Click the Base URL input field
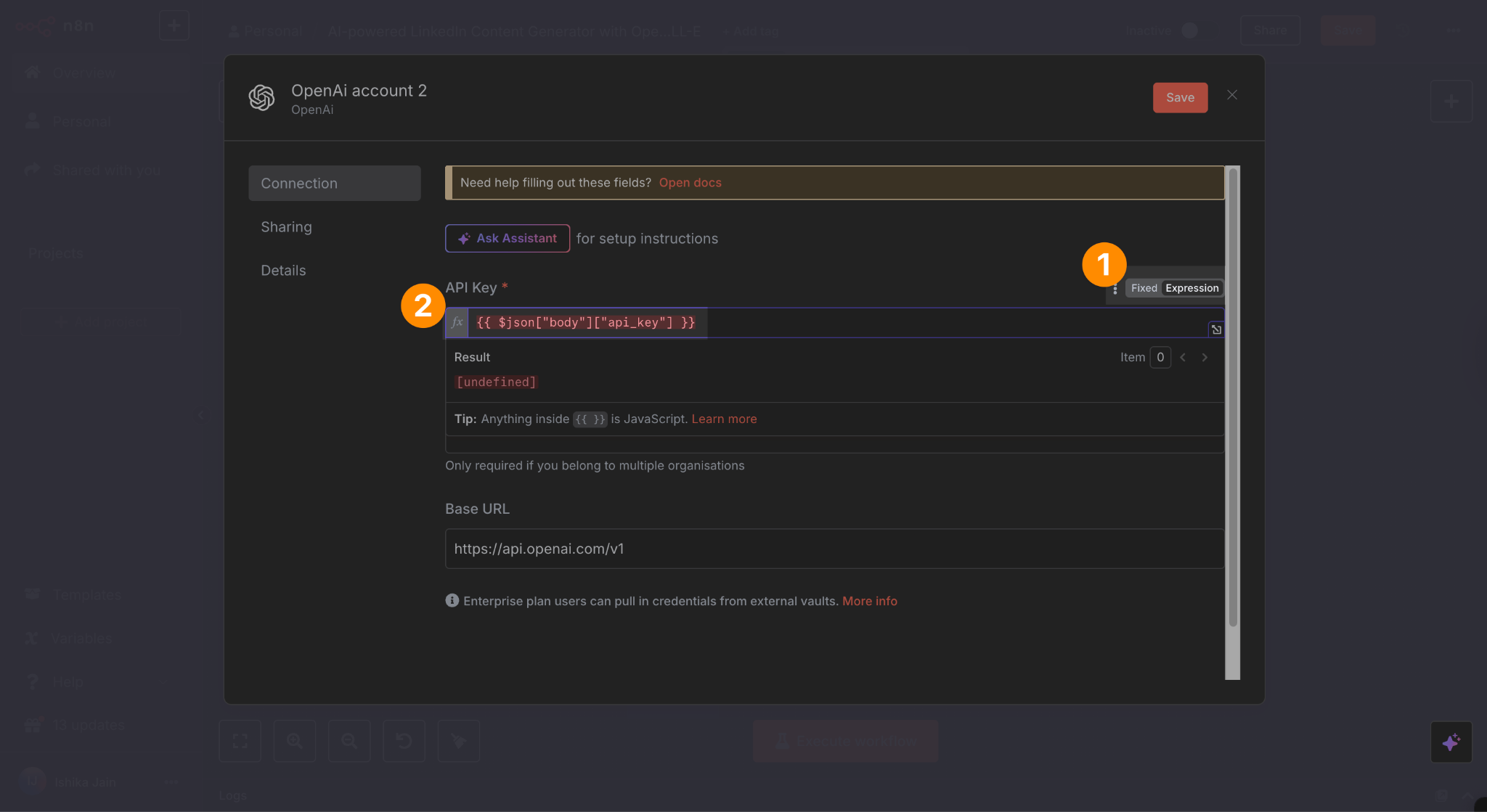This screenshot has width=1487, height=812. (834, 549)
